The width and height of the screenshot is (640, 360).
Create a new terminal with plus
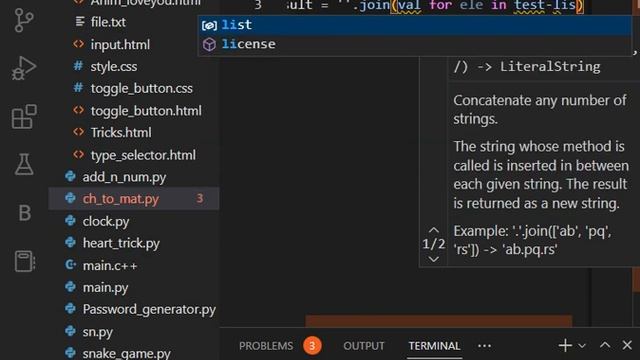click(565, 346)
